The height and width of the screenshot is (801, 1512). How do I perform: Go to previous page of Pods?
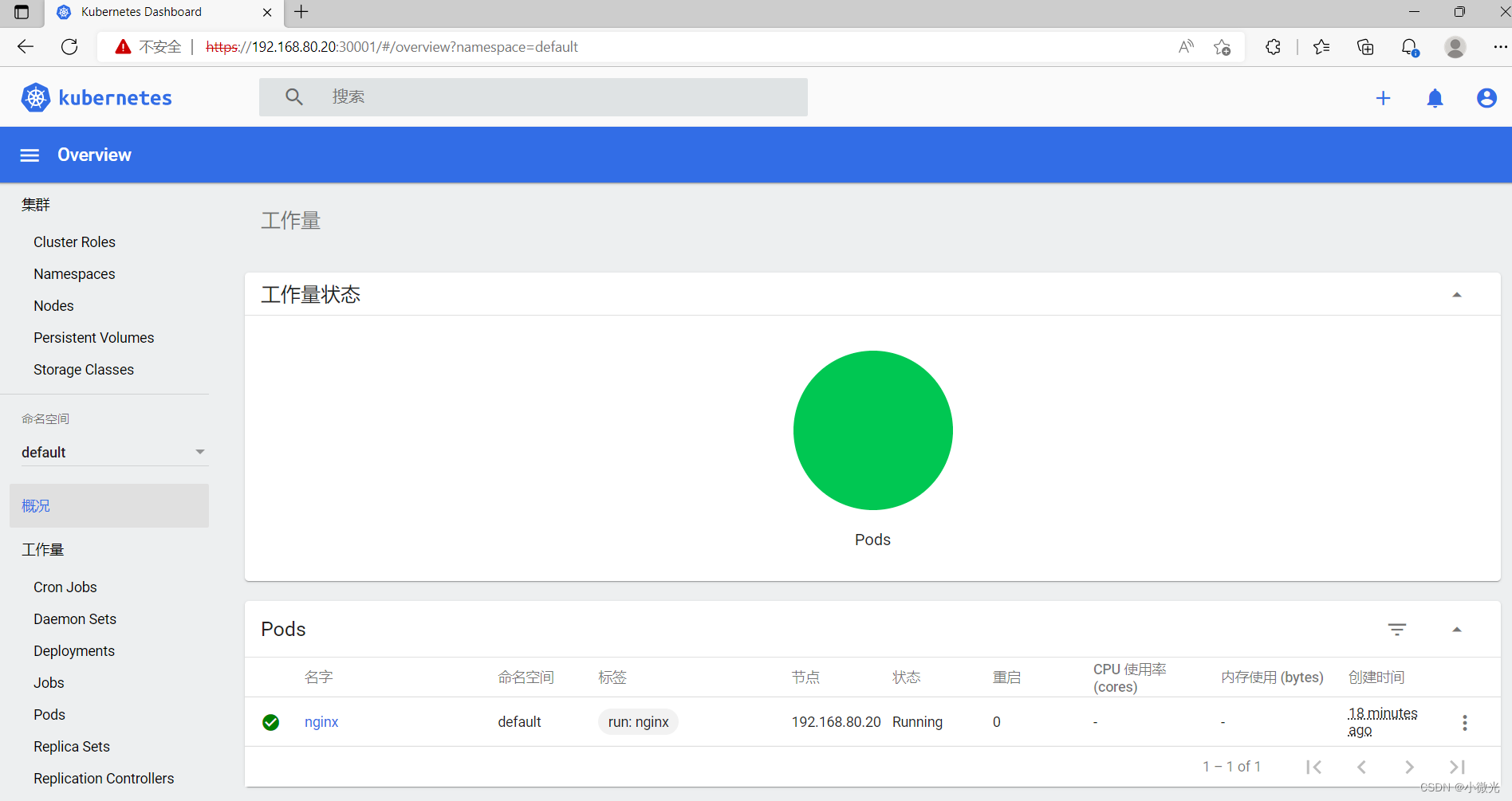point(1362,767)
